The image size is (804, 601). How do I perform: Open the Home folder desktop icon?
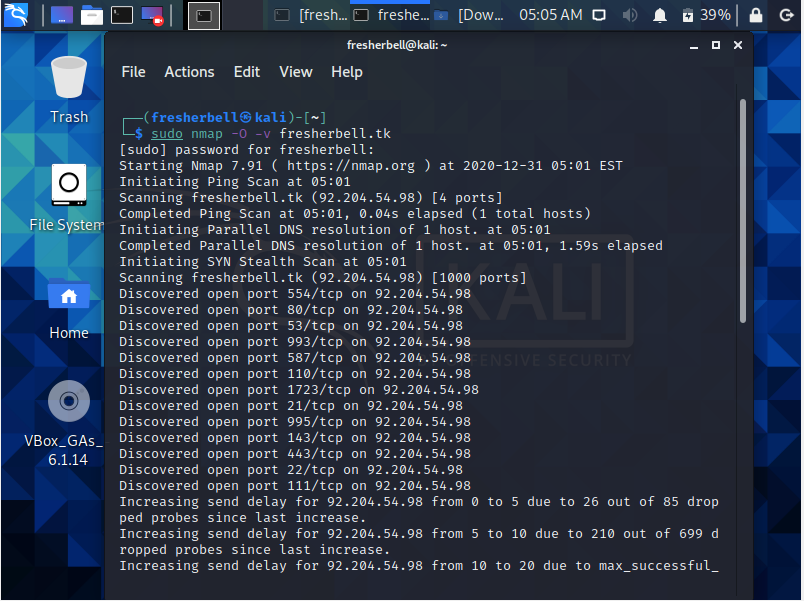click(69, 309)
